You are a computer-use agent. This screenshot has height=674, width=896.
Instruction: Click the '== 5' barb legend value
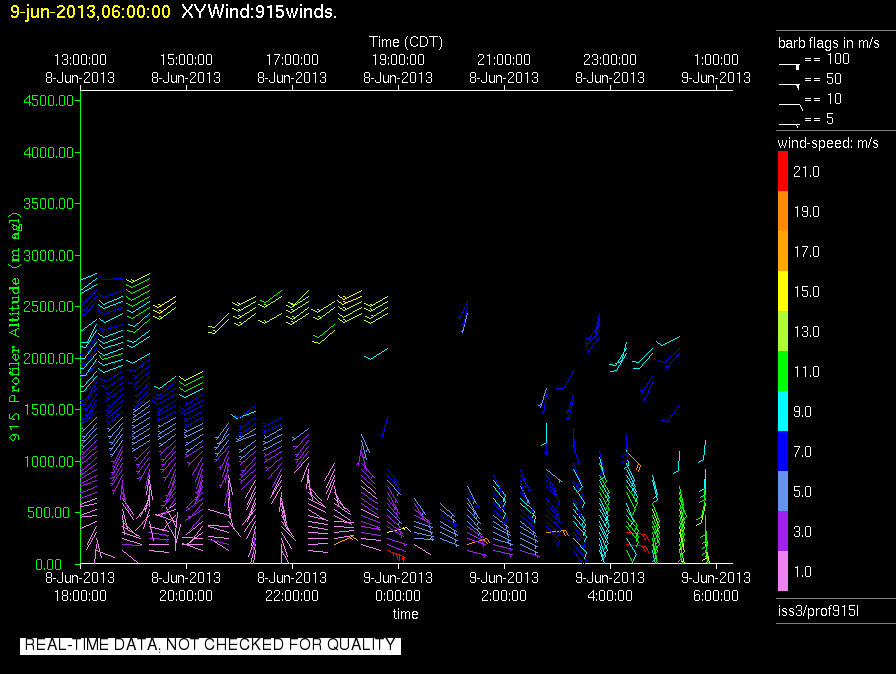819,119
